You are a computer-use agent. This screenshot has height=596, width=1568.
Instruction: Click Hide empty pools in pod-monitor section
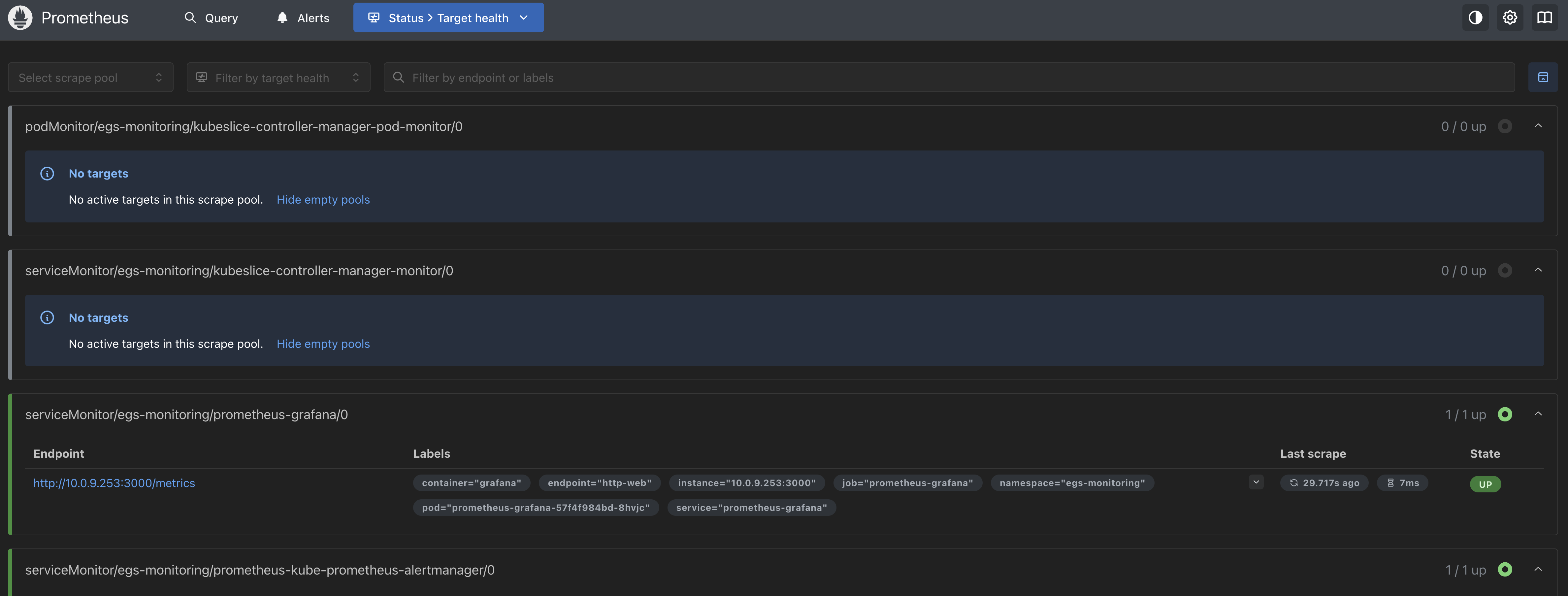(323, 200)
